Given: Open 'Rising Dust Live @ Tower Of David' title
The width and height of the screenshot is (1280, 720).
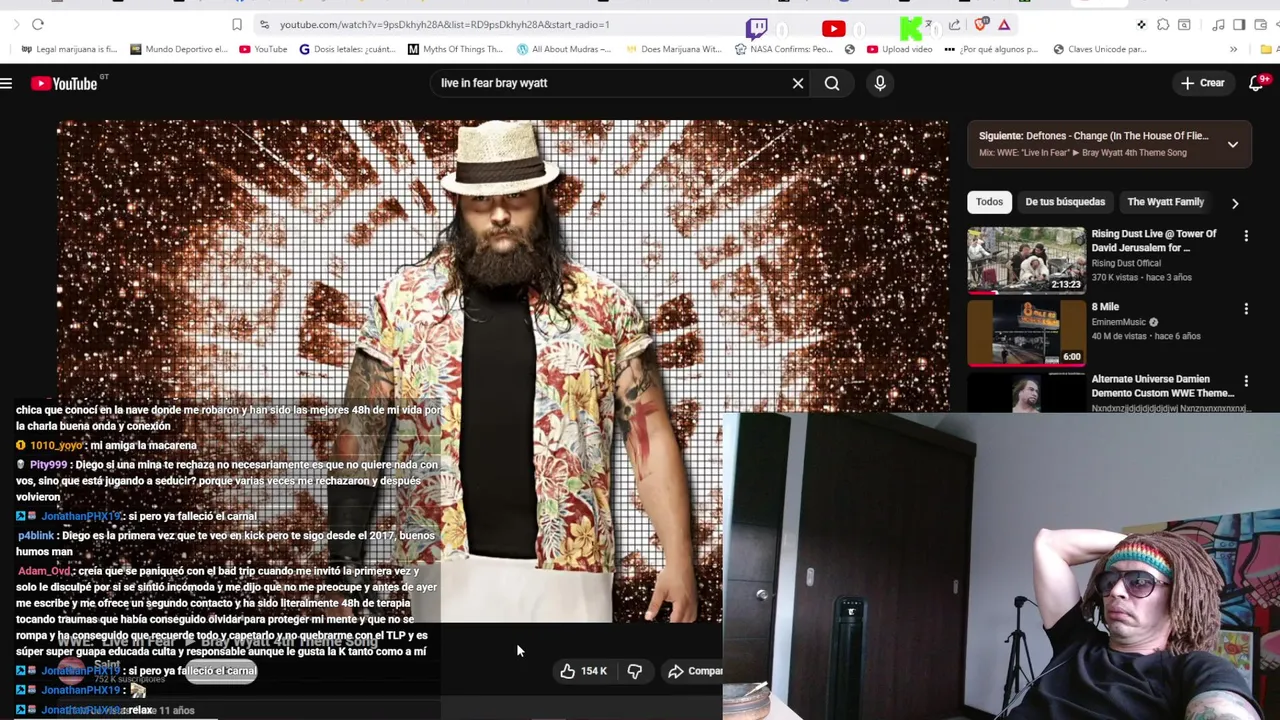Looking at the screenshot, I should pos(1154,241).
